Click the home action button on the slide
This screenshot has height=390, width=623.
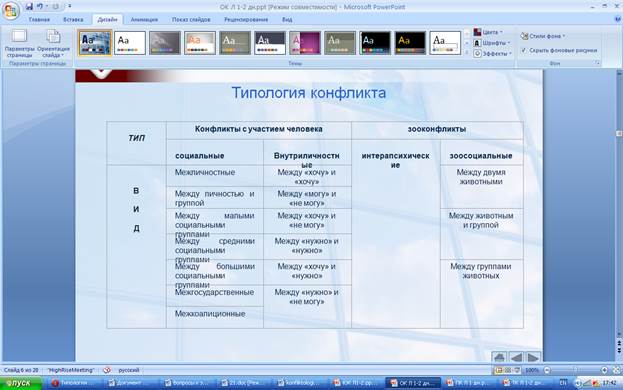499,357
